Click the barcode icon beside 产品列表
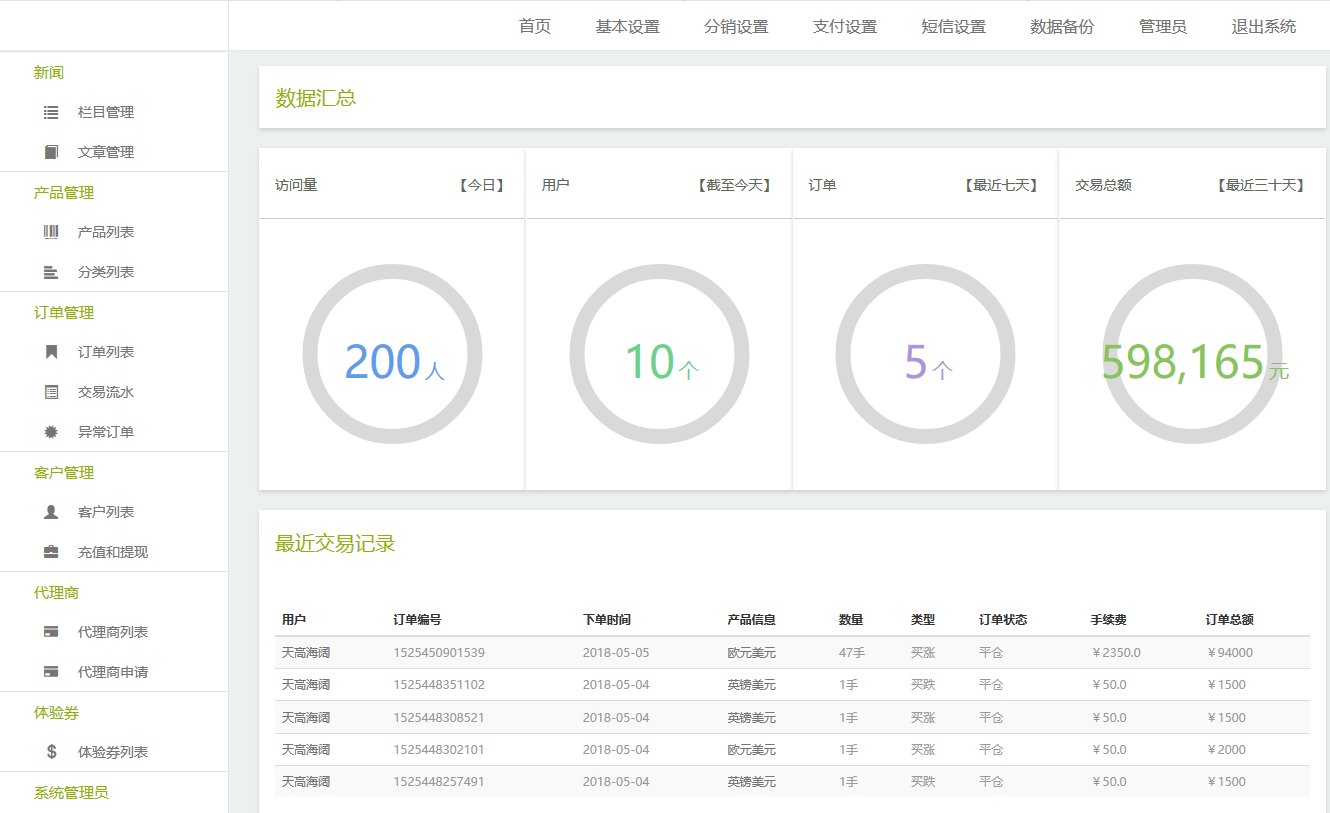The width and height of the screenshot is (1330, 813). (51, 232)
